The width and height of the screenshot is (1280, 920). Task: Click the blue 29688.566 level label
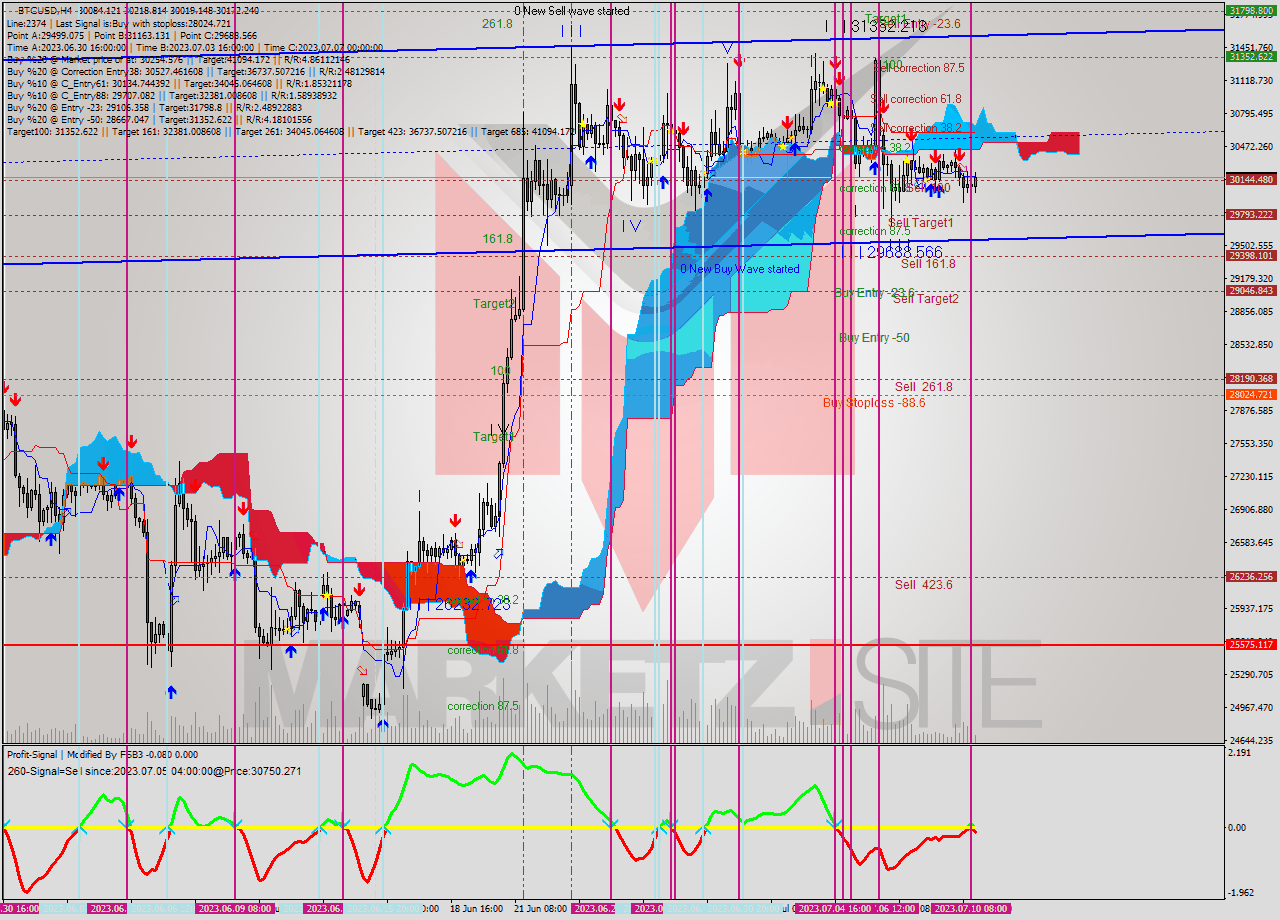point(900,251)
